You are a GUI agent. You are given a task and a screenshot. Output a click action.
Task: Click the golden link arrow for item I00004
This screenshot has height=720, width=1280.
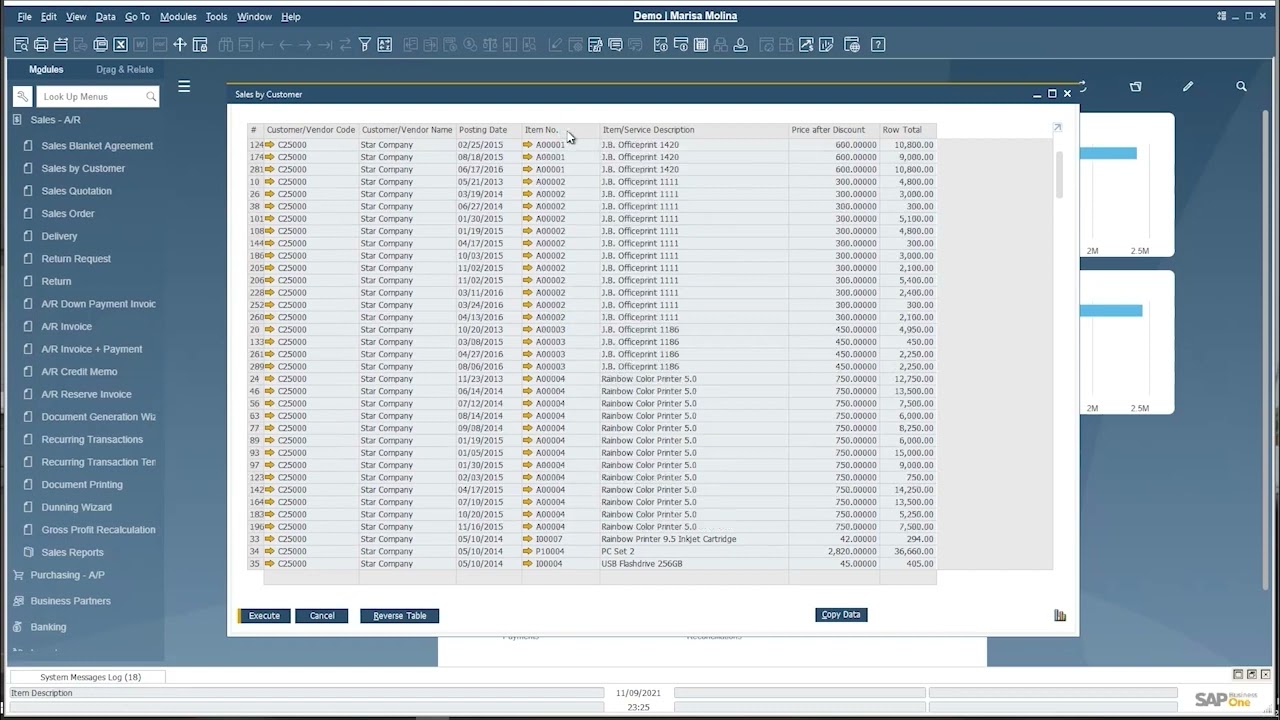pyautogui.click(x=528, y=564)
